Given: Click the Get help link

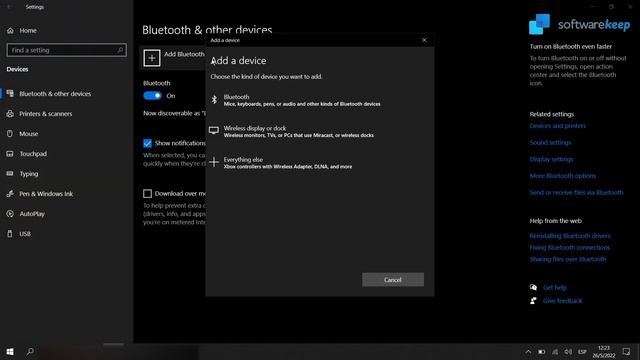Looking at the screenshot, I should click(555, 288).
